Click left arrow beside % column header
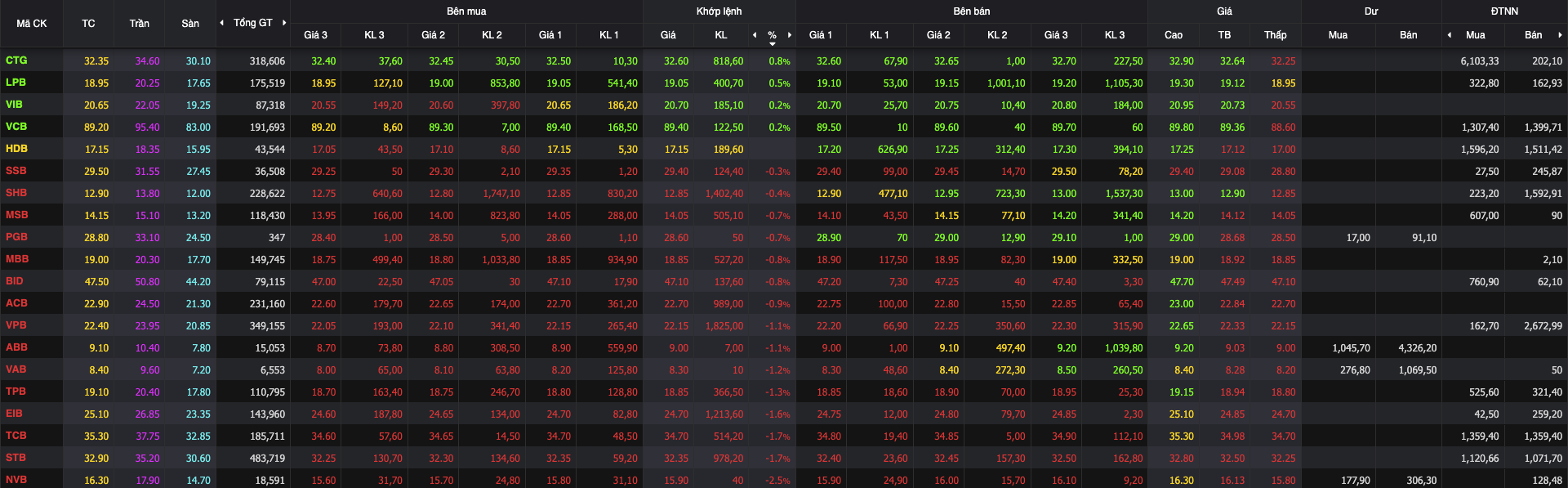The width and height of the screenshot is (1568, 488). pyautogui.click(x=755, y=35)
